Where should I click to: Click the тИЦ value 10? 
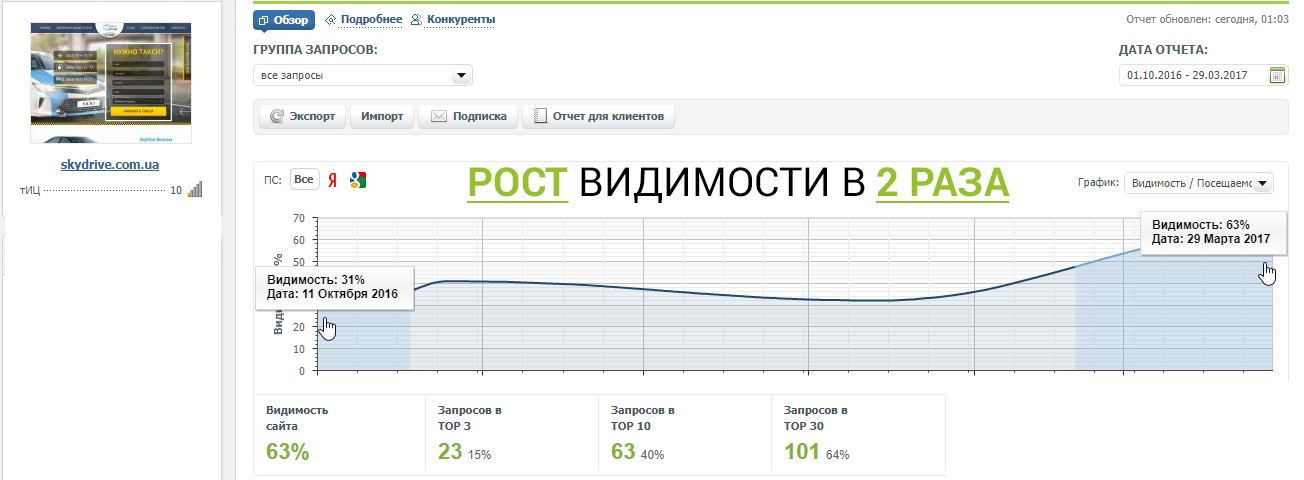176,189
